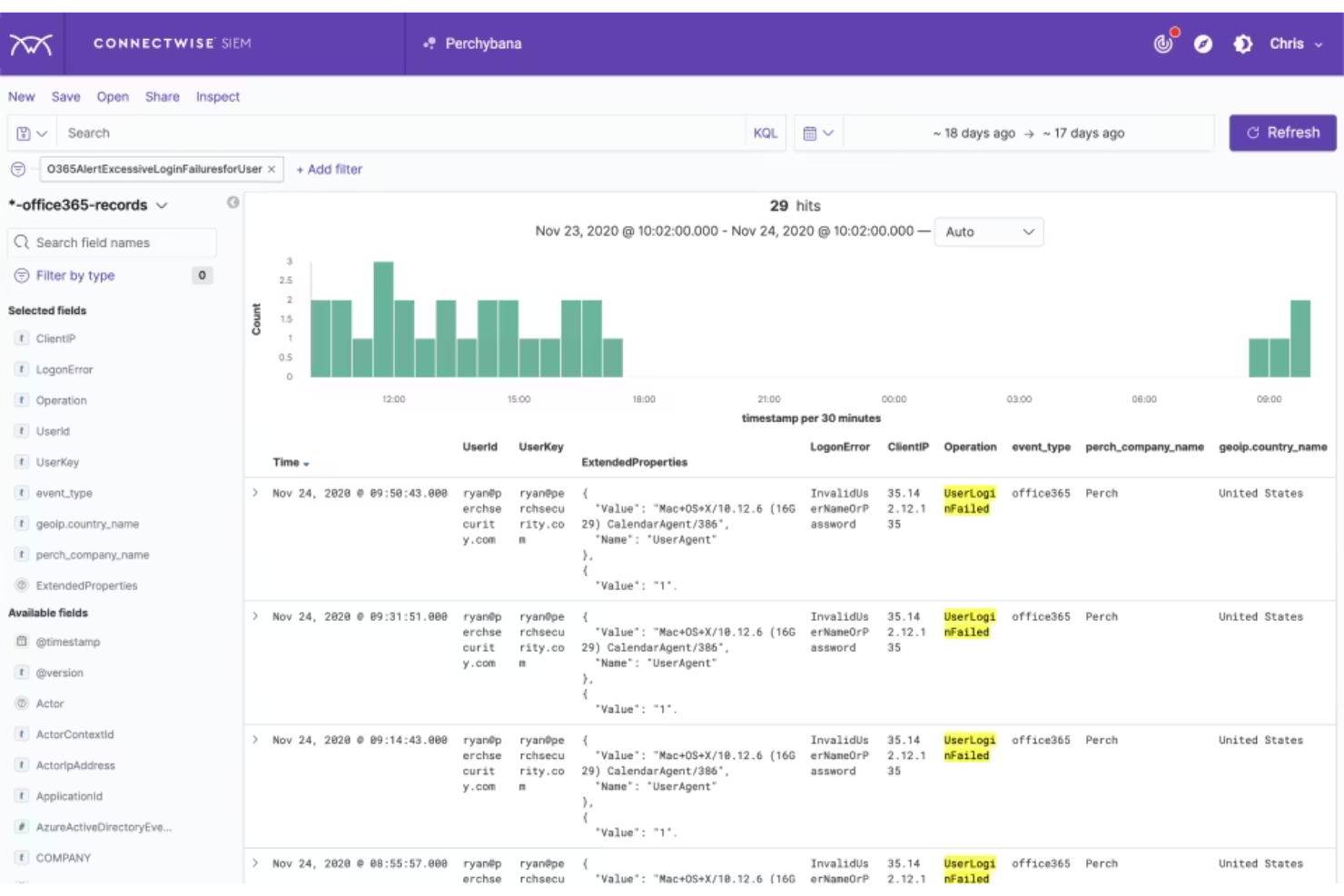1344x896 pixels.
Task: Open the notifications icon with red badge
Action: (x=1163, y=44)
